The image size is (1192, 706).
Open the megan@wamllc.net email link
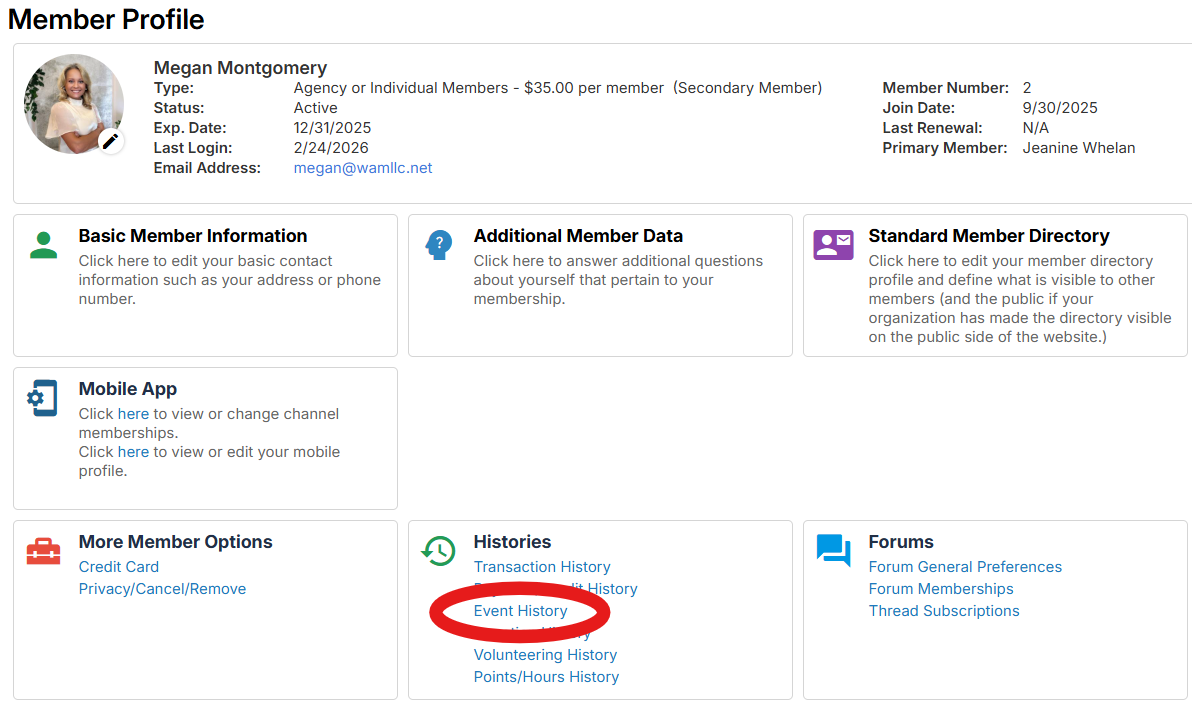point(363,168)
